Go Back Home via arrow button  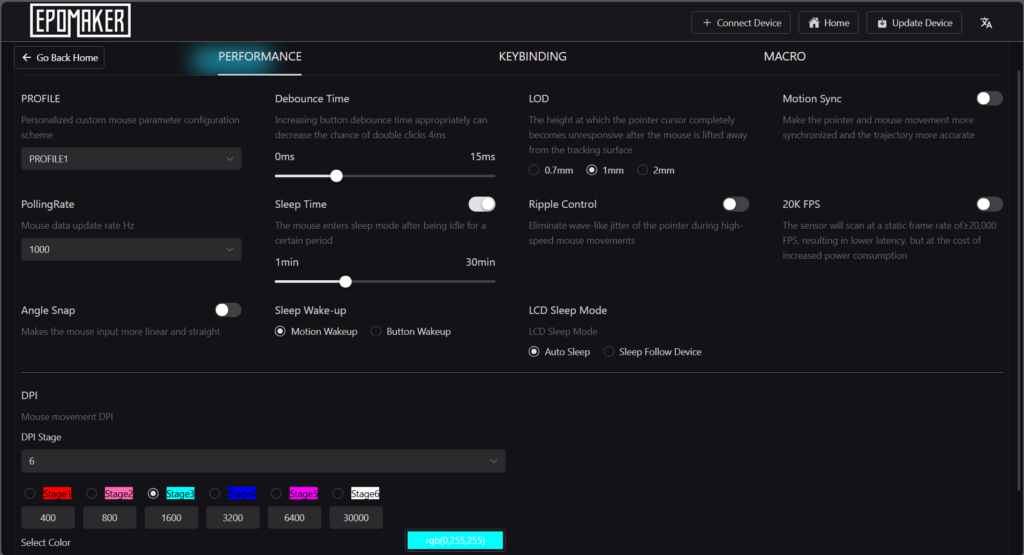pyautogui.click(x=59, y=57)
